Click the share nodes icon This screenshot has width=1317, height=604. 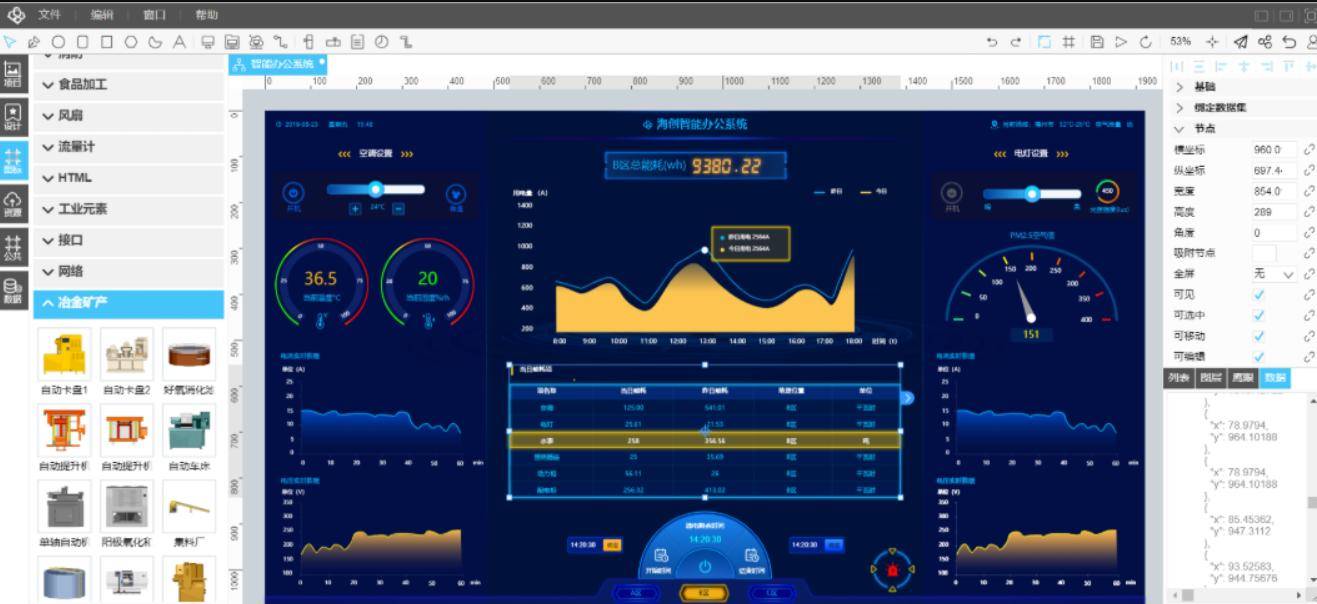click(1265, 42)
